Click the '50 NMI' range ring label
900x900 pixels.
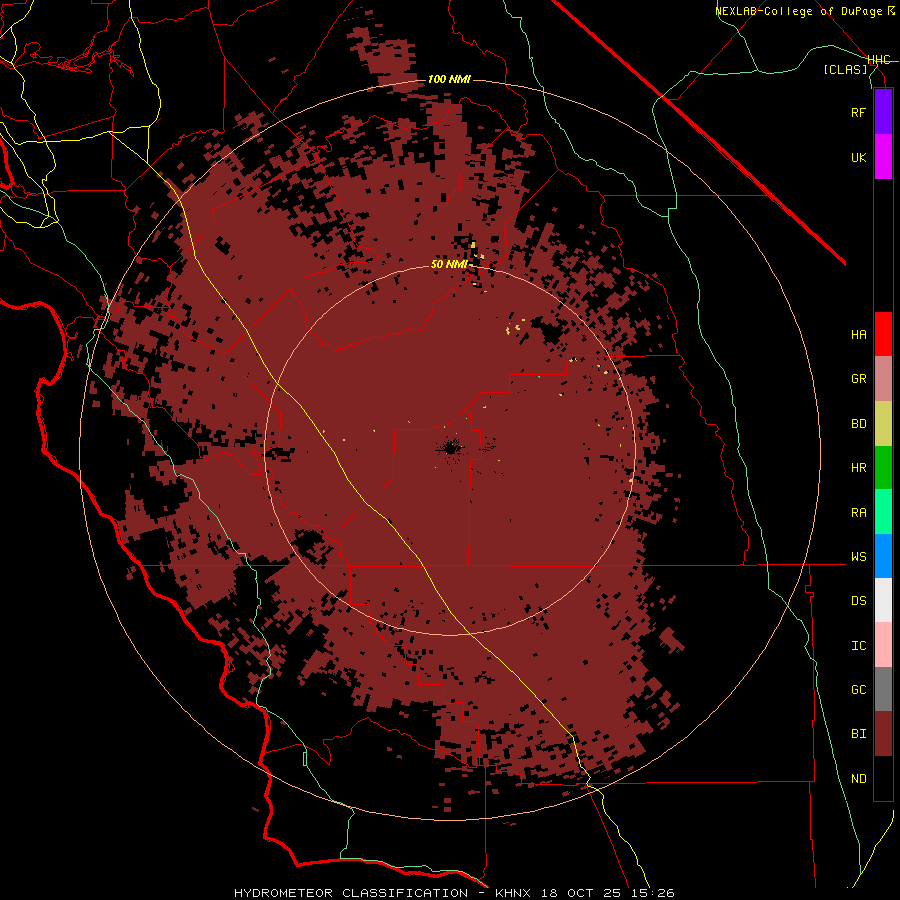[x=450, y=265]
